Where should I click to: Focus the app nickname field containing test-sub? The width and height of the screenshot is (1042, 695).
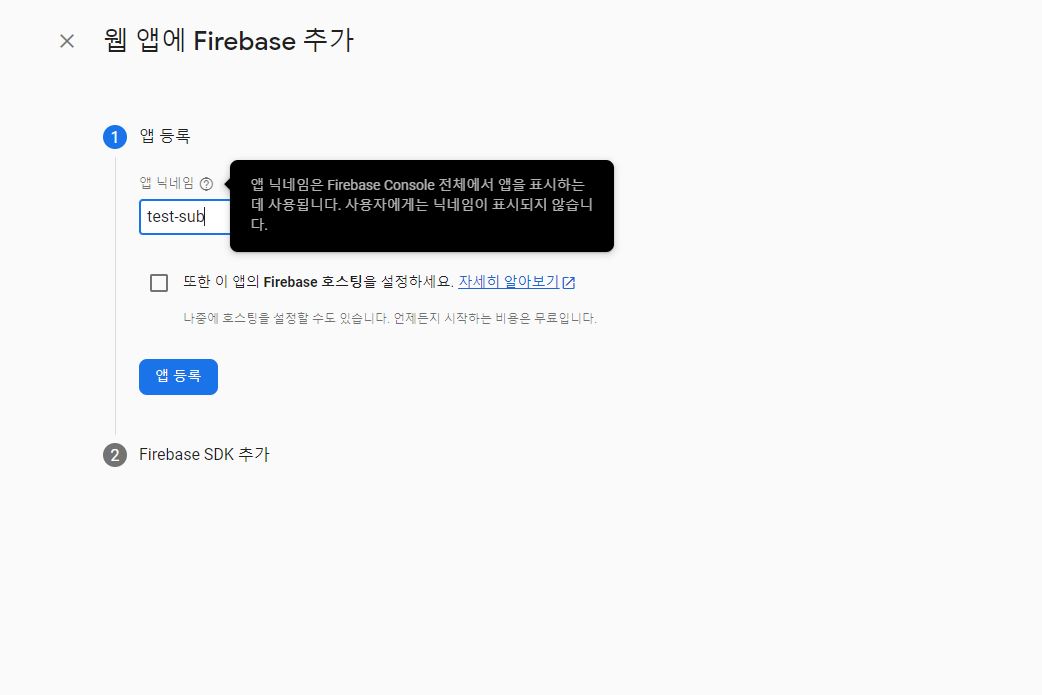[x=185, y=217]
